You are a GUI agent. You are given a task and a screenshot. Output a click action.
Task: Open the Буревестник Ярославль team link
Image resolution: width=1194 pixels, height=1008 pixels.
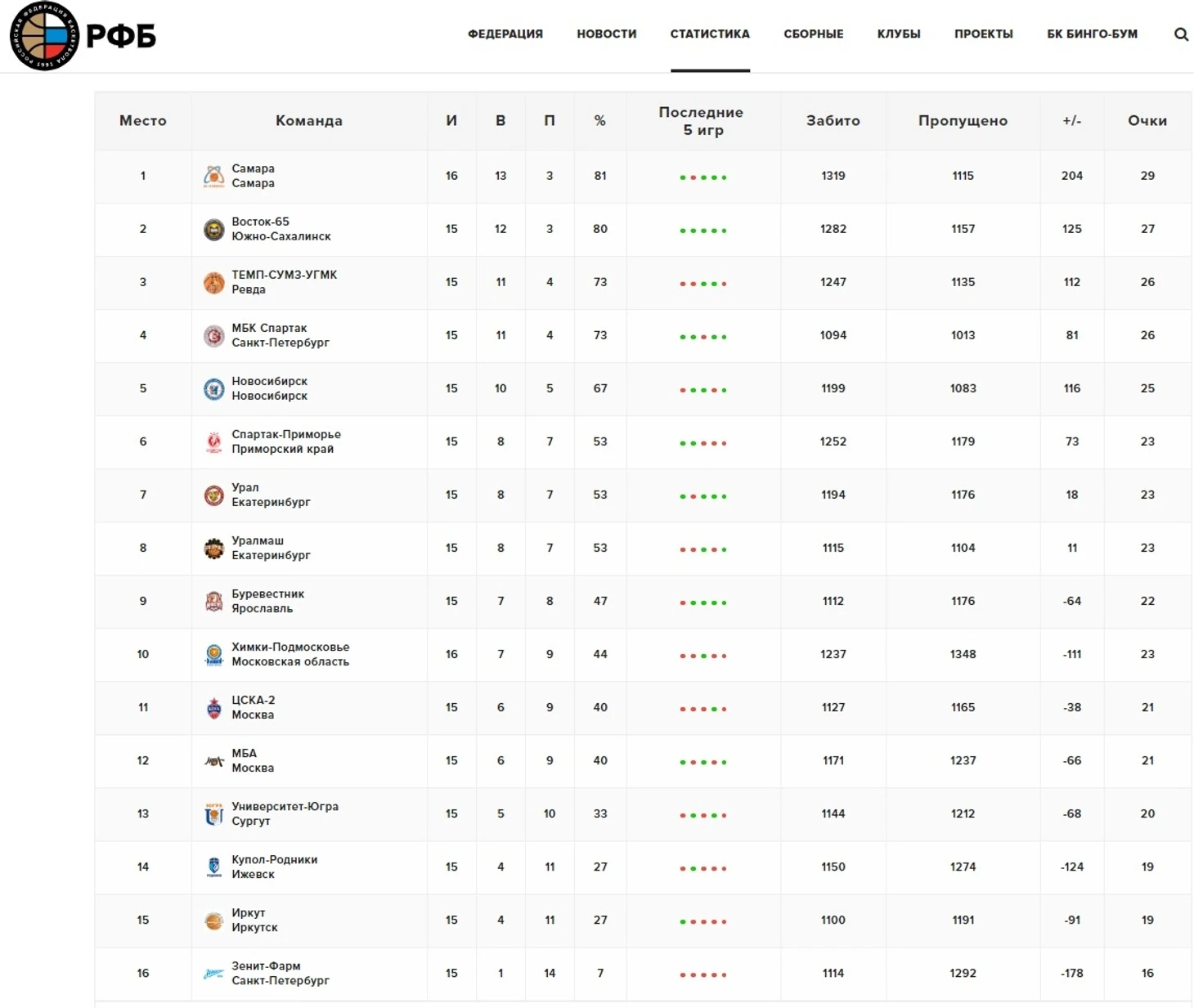tap(267, 601)
